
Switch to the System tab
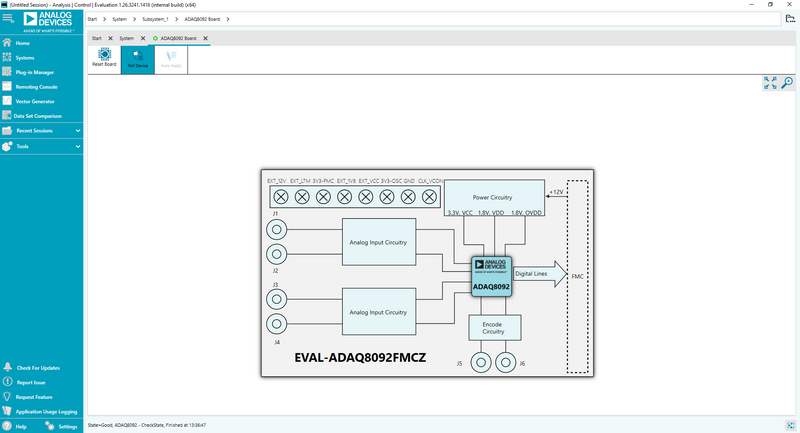click(x=127, y=38)
